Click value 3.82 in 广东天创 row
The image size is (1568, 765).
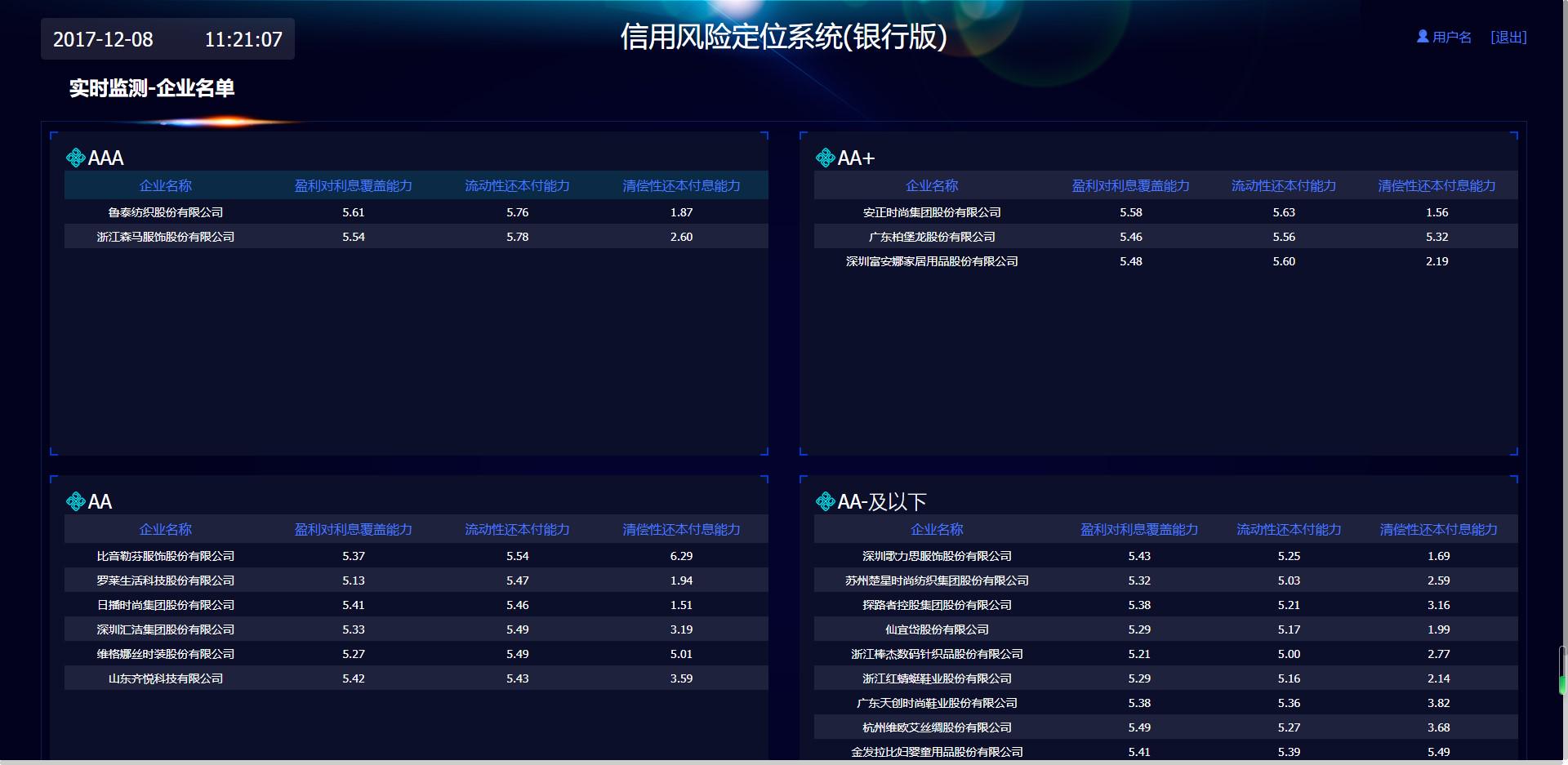1439,703
